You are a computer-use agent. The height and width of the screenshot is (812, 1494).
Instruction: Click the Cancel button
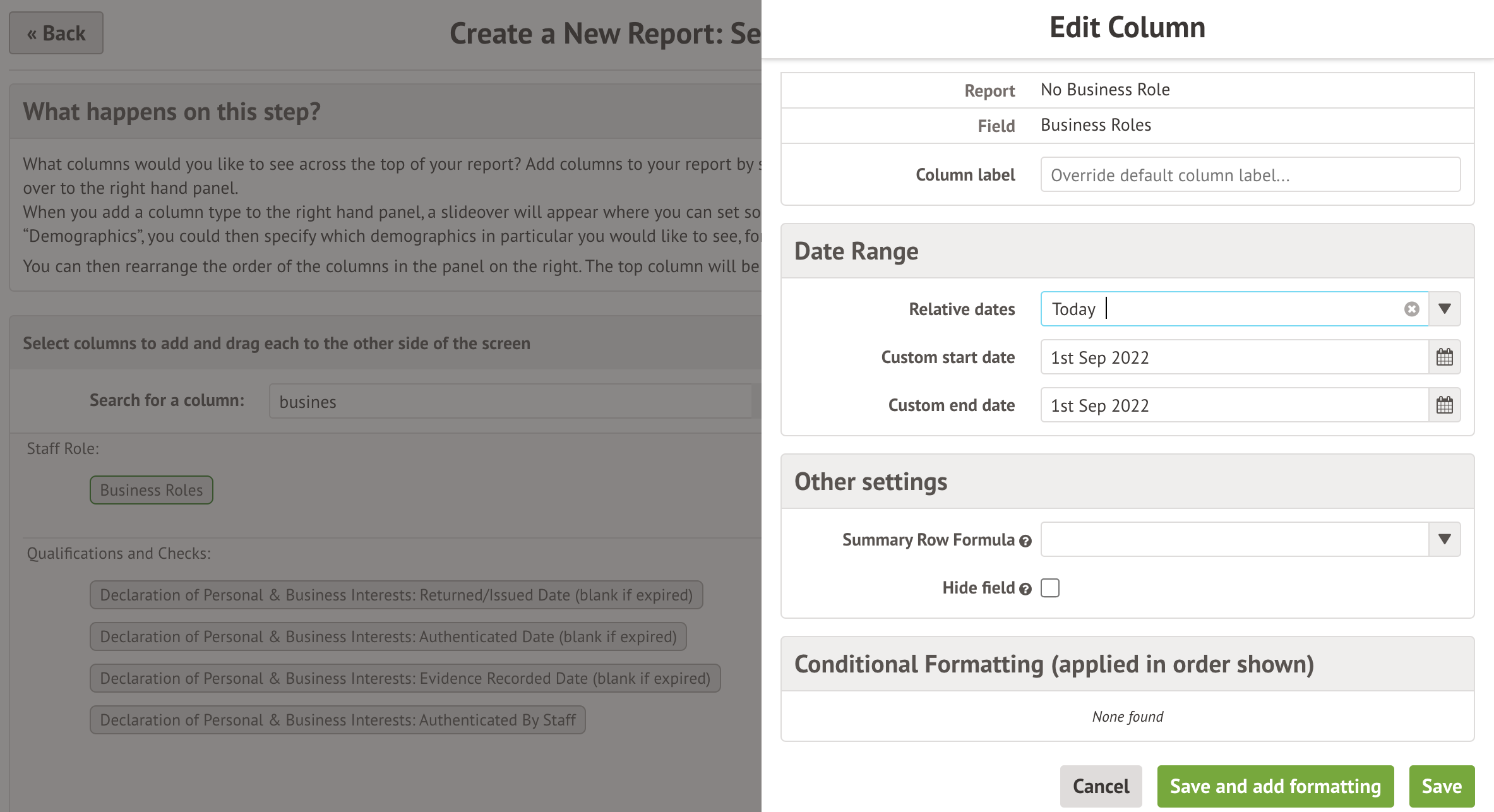1101,786
